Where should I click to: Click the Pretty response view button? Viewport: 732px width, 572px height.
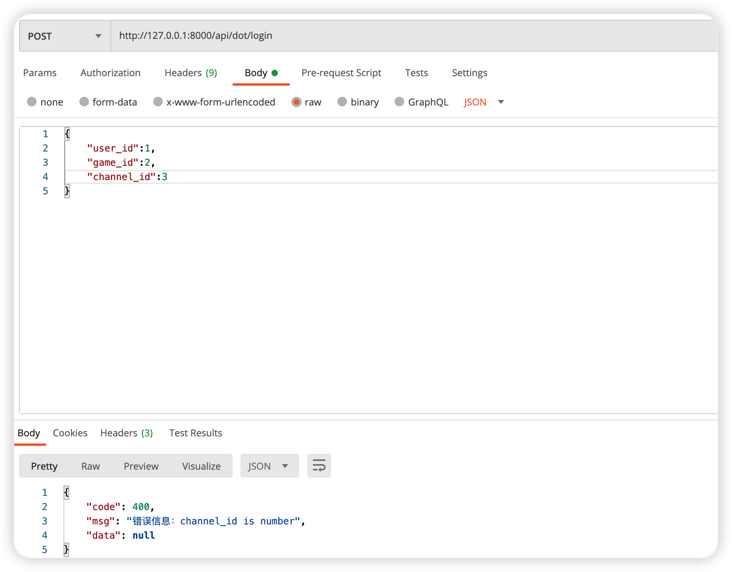(x=44, y=466)
